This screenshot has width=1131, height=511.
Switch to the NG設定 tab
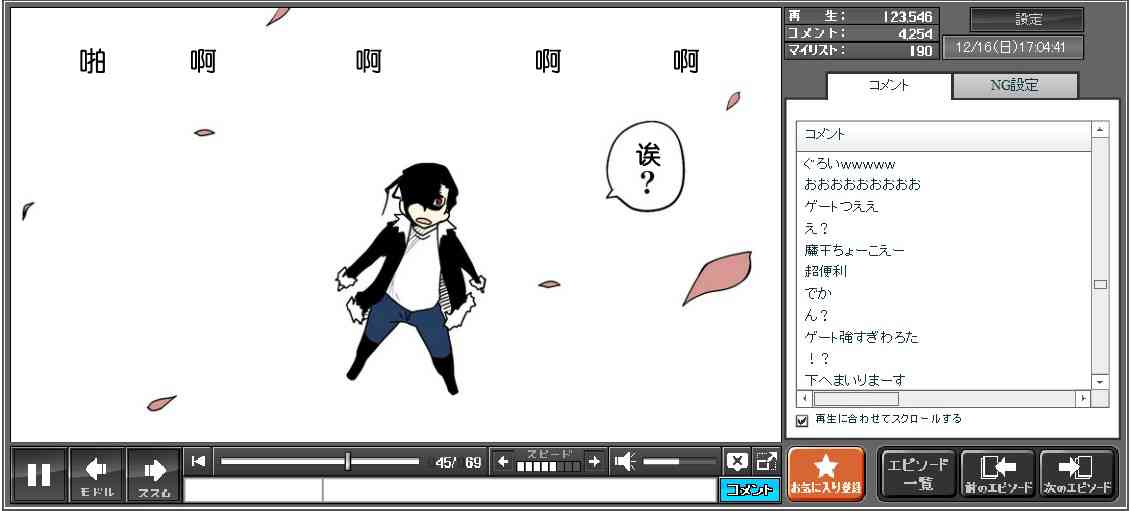pyautogui.click(x=1014, y=86)
